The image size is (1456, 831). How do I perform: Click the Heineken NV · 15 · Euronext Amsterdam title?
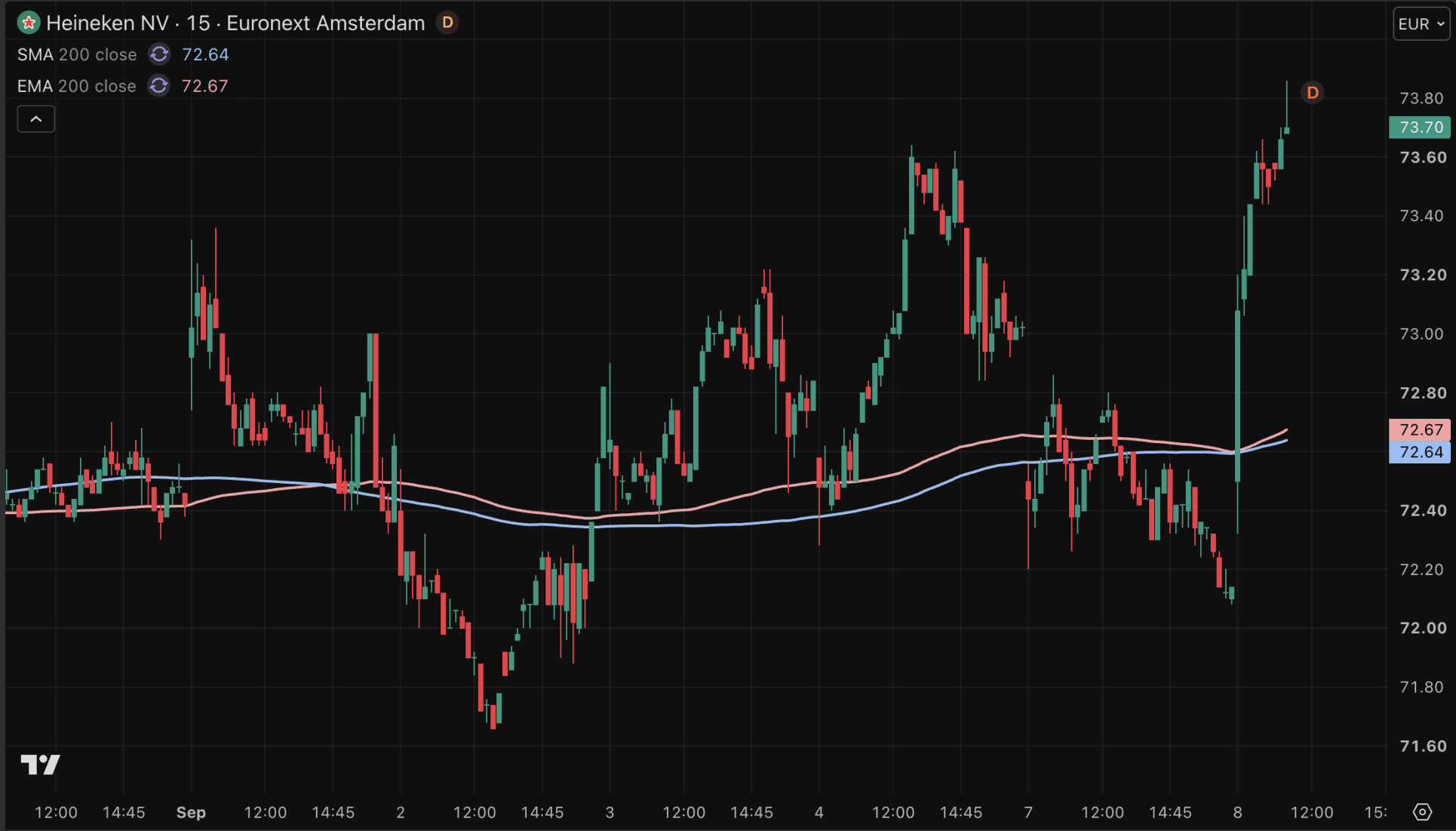[x=235, y=23]
